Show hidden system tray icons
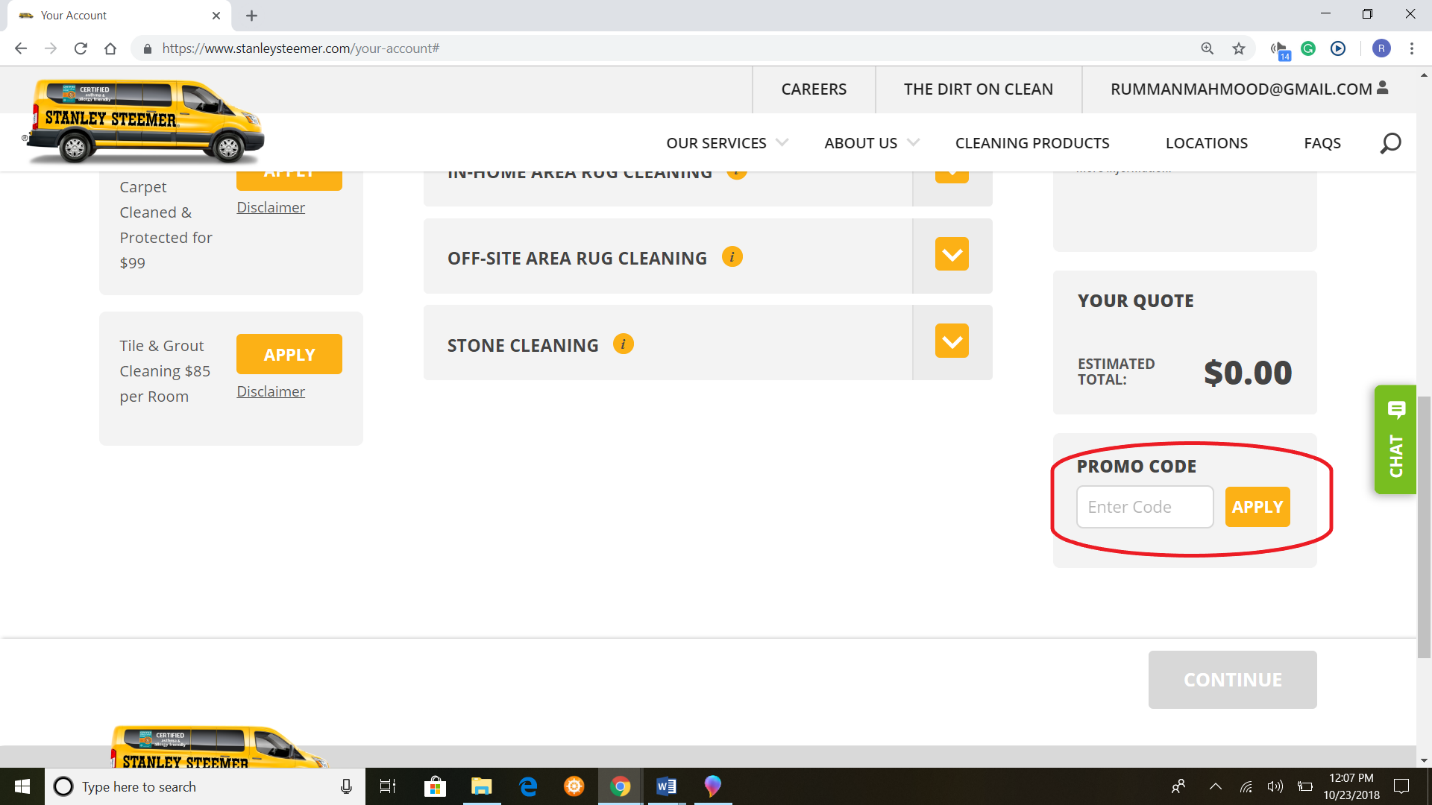The height and width of the screenshot is (805, 1432). (1215, 786)
